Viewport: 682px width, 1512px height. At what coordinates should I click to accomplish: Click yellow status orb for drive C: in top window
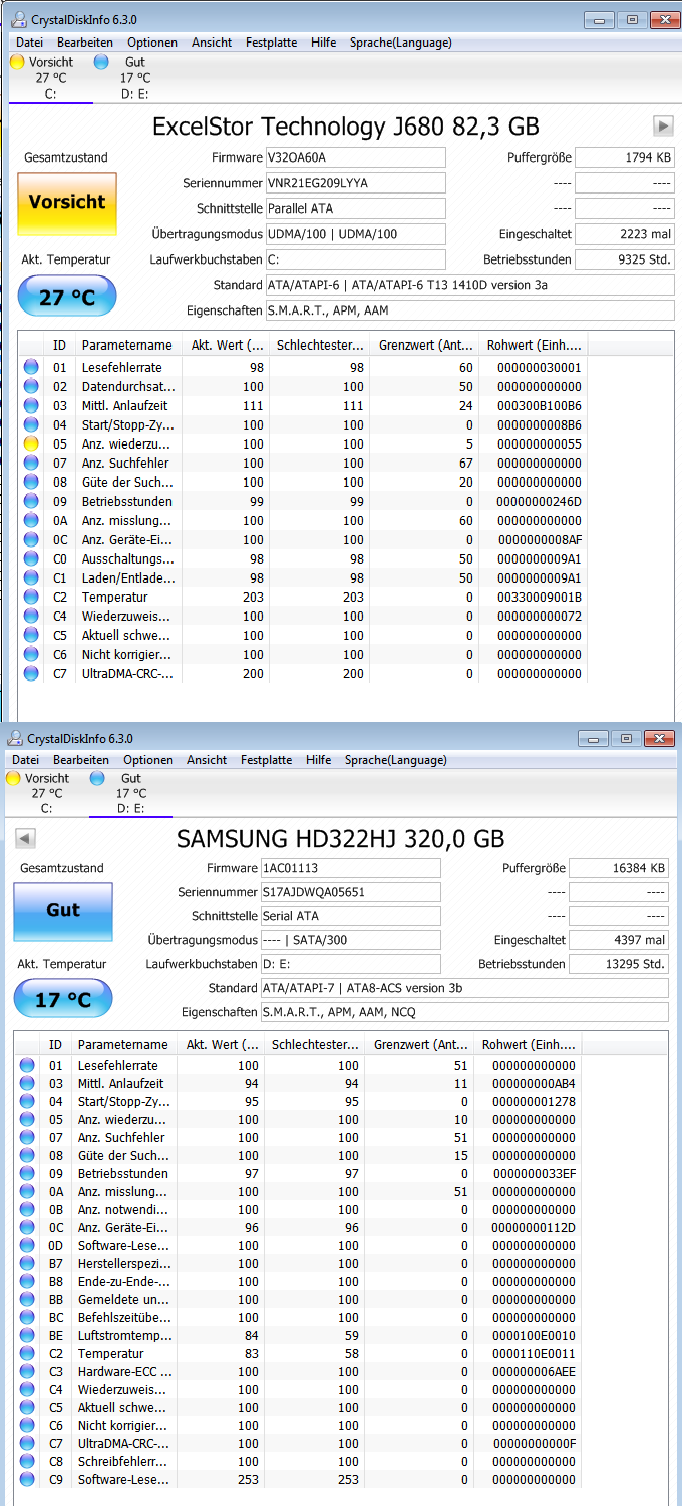17,62
